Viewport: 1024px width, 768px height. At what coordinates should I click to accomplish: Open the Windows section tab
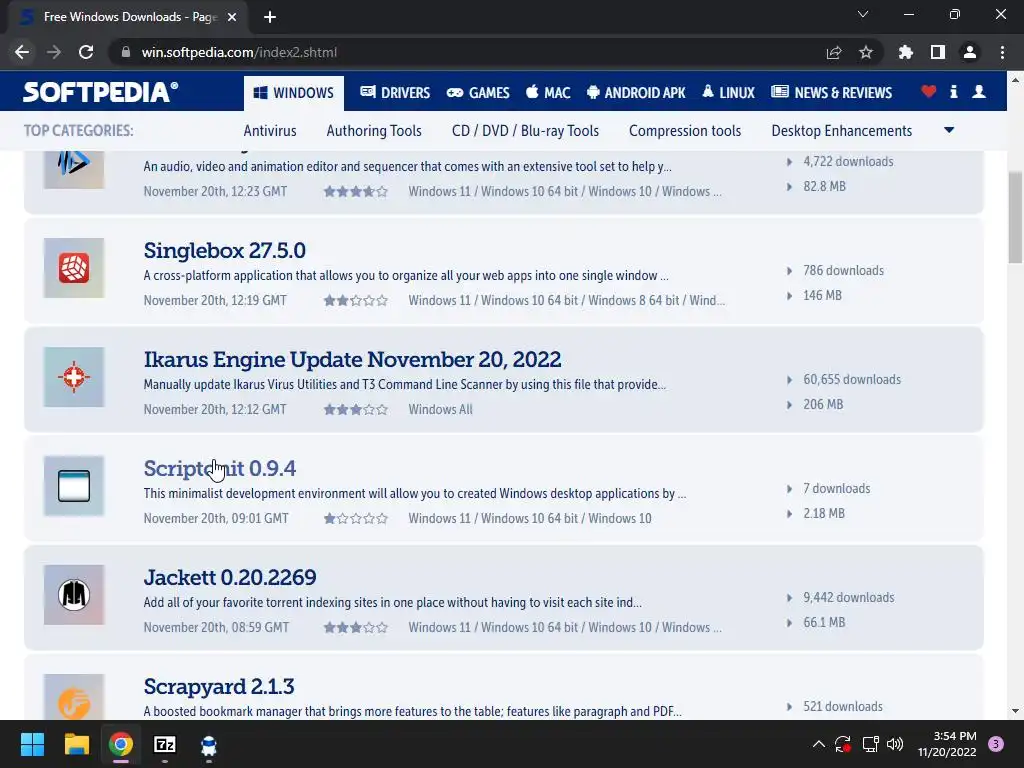(x=294, y=93)
